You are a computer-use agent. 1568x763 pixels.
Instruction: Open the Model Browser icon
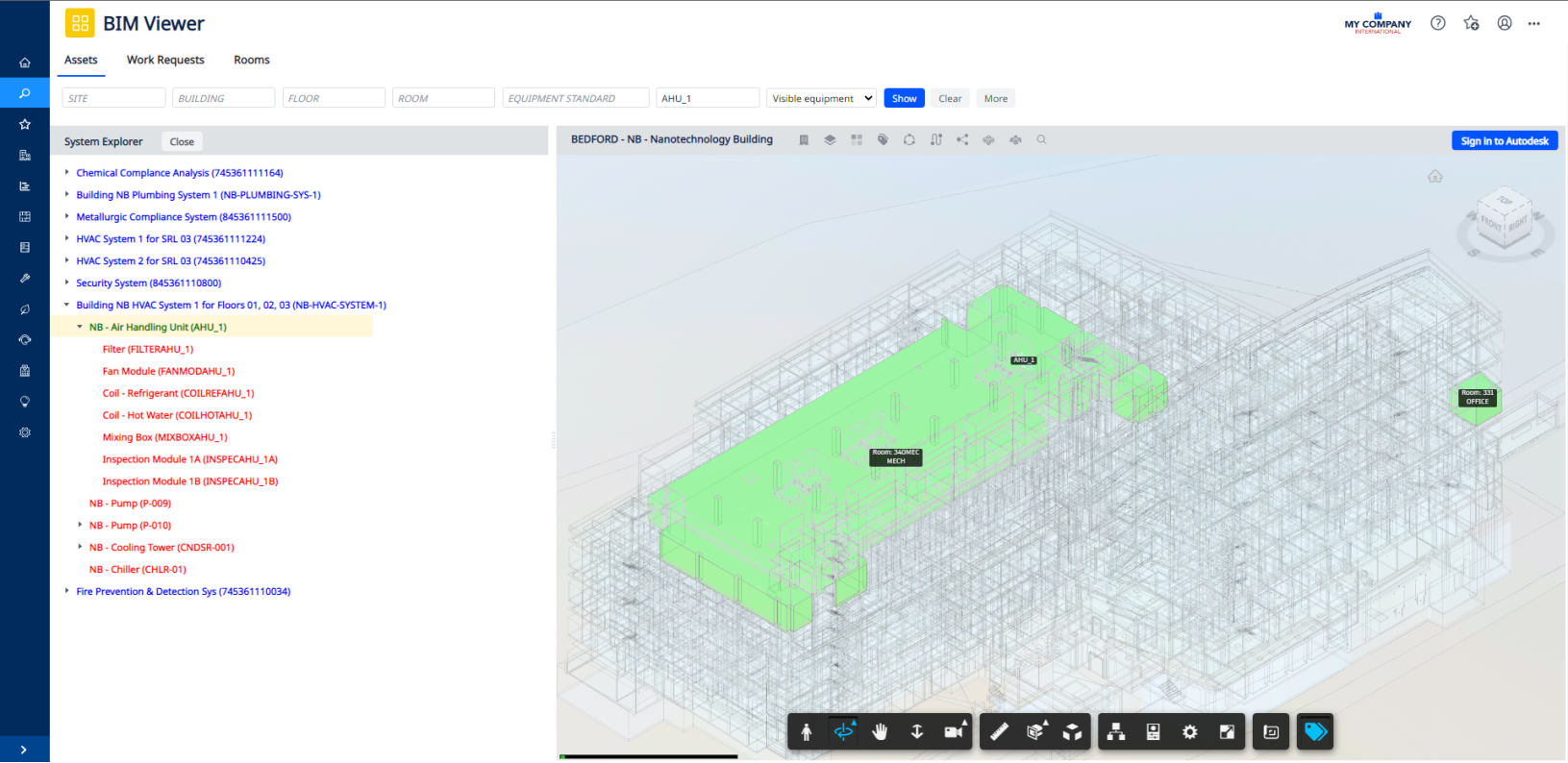click(x=1116, y=732)
